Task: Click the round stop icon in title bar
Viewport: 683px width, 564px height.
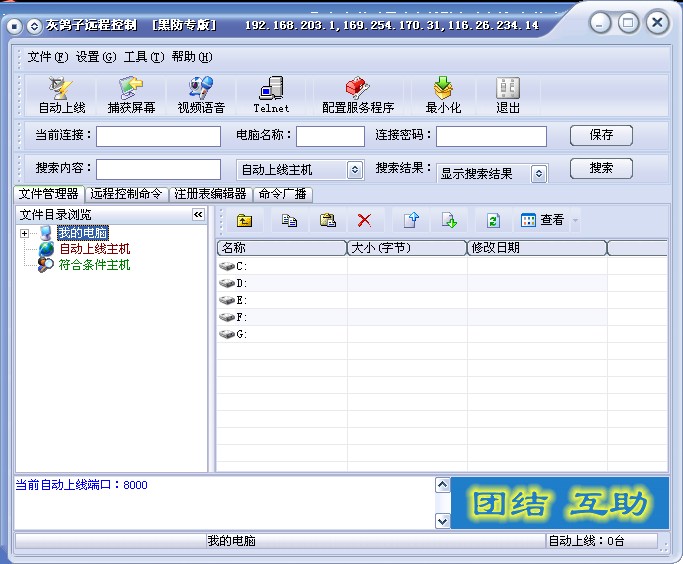Action: pos(14,27)
